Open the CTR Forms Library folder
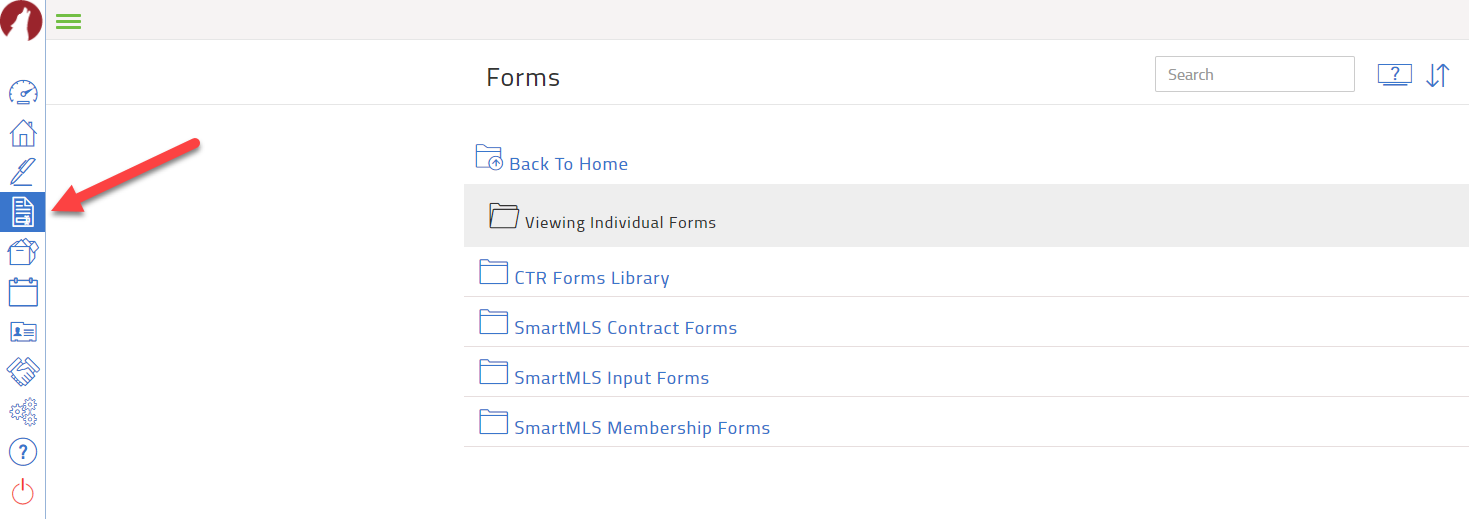Image resolution: width=1469 pixels, height=519 pixels. click(x=591, y=278)
